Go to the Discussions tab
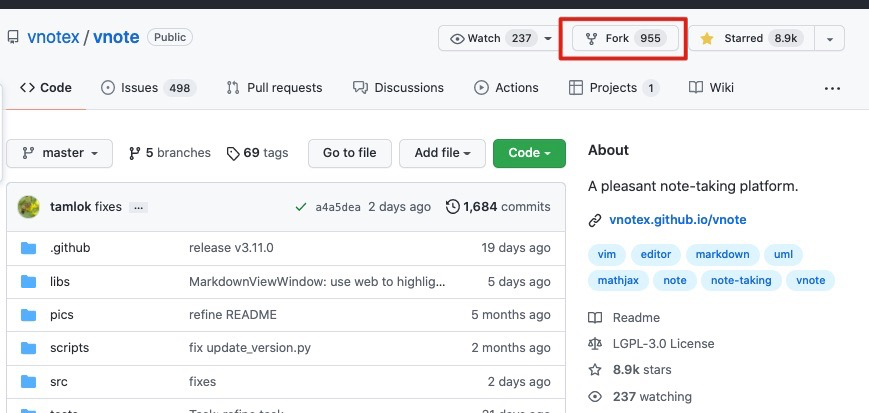The height and width of the screenshot is (413, 869). (398, 88)
